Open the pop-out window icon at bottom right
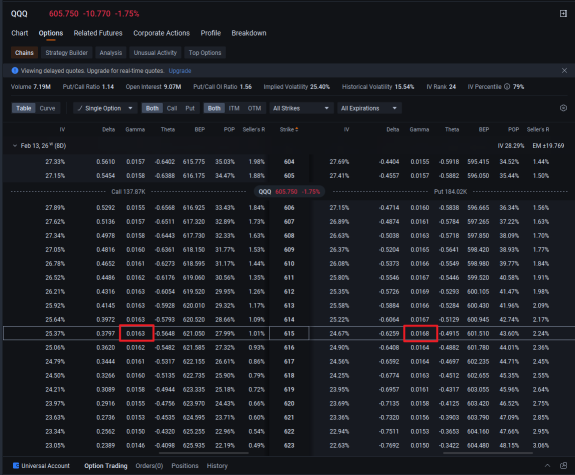575x475 pixels. pos(564,465)
